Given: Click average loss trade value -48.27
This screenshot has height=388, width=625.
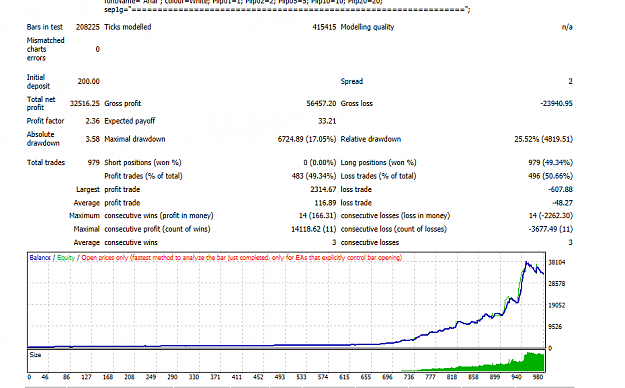Looking at the screenshot, I should pos(562,203).
